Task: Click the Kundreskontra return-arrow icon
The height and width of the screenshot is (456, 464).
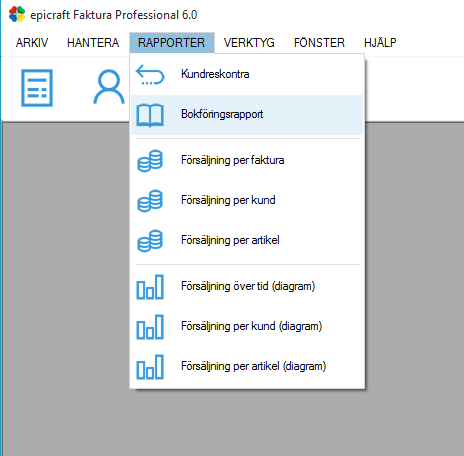Action: [x=150, y=74]
